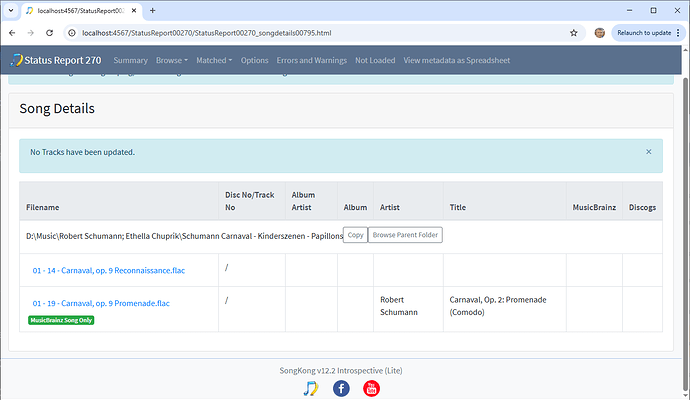Image resolution: width=690 pixels, height=400 pixels.
Task: Open the Carnaval Reconnaissance.flac file link
Action: (109, 270)
